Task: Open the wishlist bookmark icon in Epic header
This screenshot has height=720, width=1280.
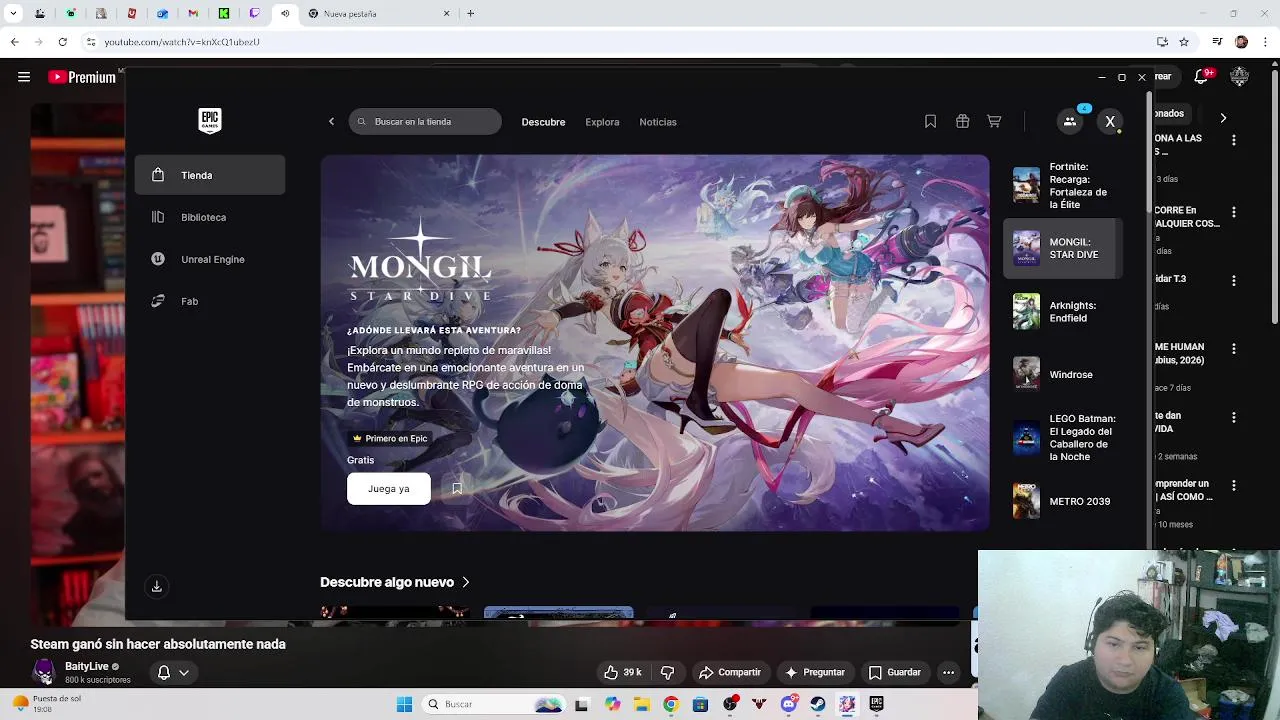Action: click(x=930, y=121)
